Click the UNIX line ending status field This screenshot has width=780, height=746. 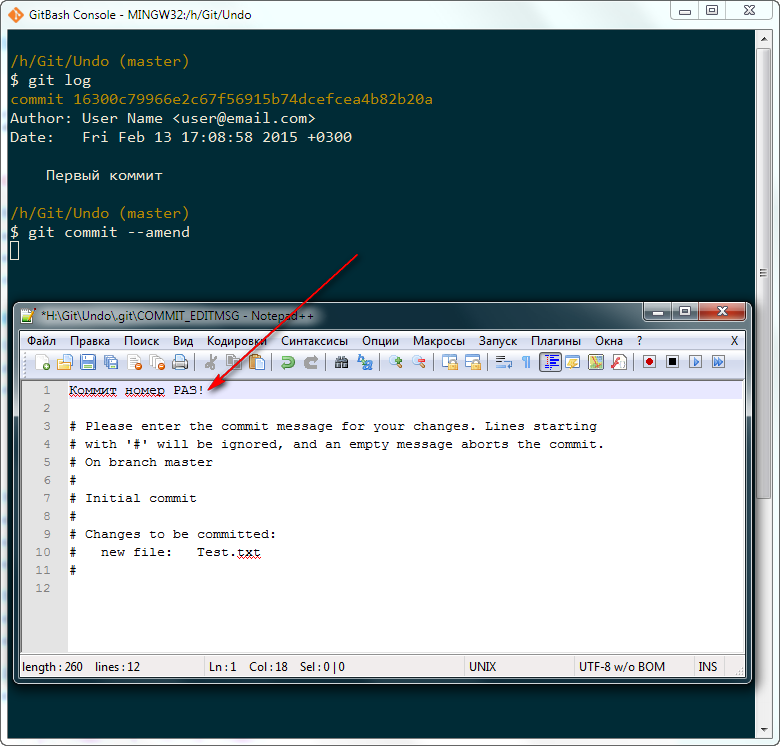(519, 666)
